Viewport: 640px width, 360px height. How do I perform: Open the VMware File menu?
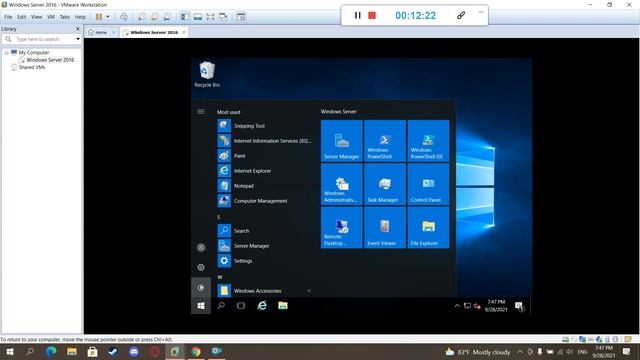click(8, 17)
